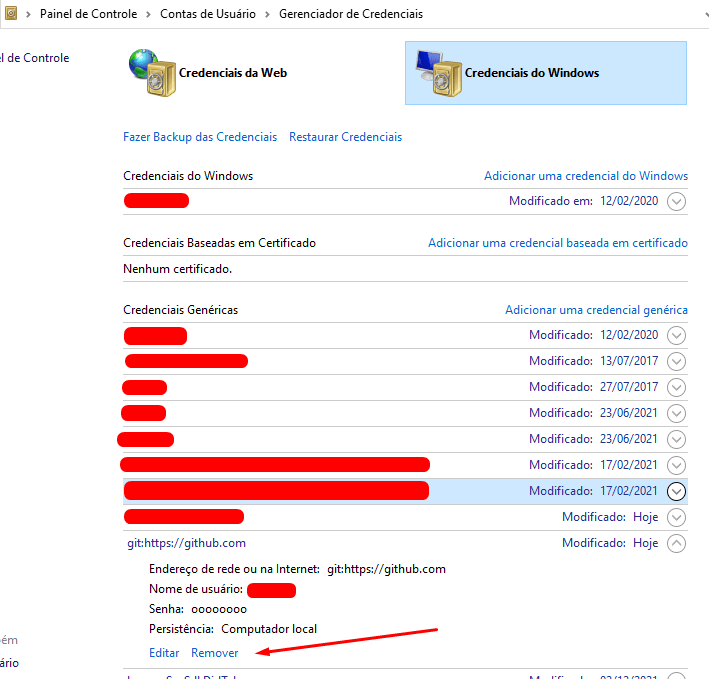
Task: Click Adicionar uma credencial do Windows
Action: point(586,176)
